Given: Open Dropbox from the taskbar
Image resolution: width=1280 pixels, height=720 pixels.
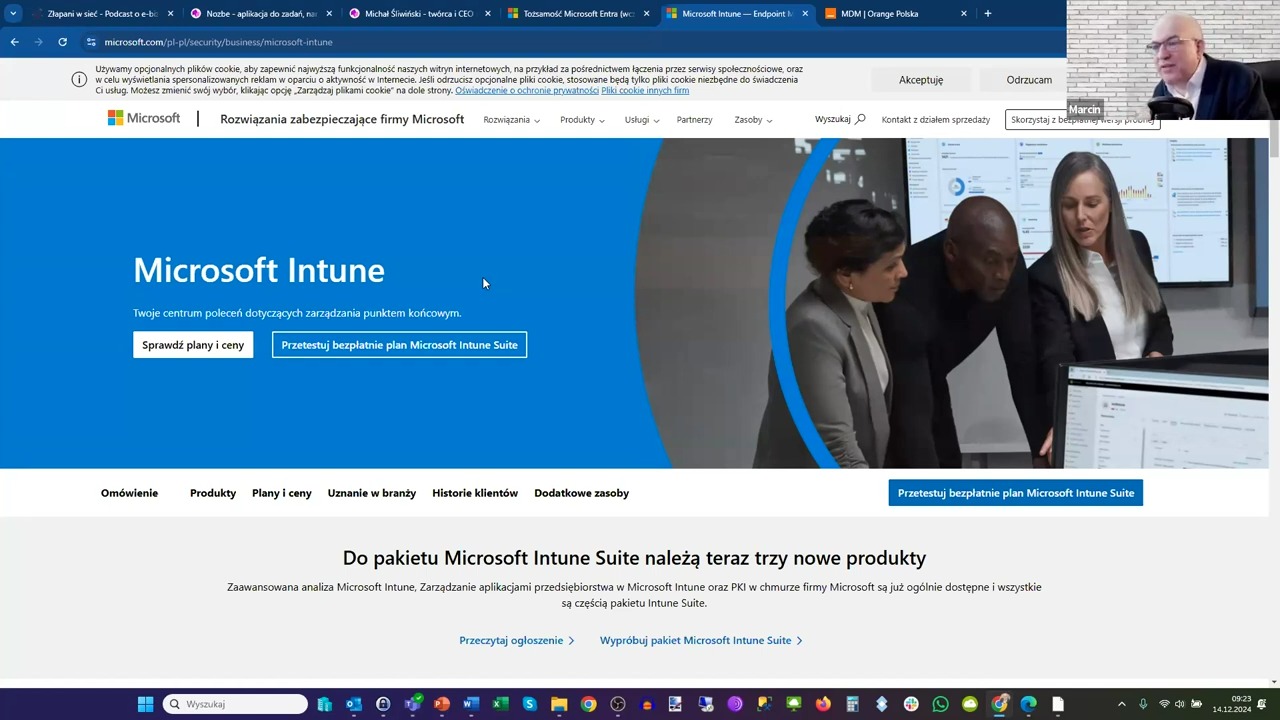Looking at the screenshot, I should pyautogui.click(x=881, y=704).
